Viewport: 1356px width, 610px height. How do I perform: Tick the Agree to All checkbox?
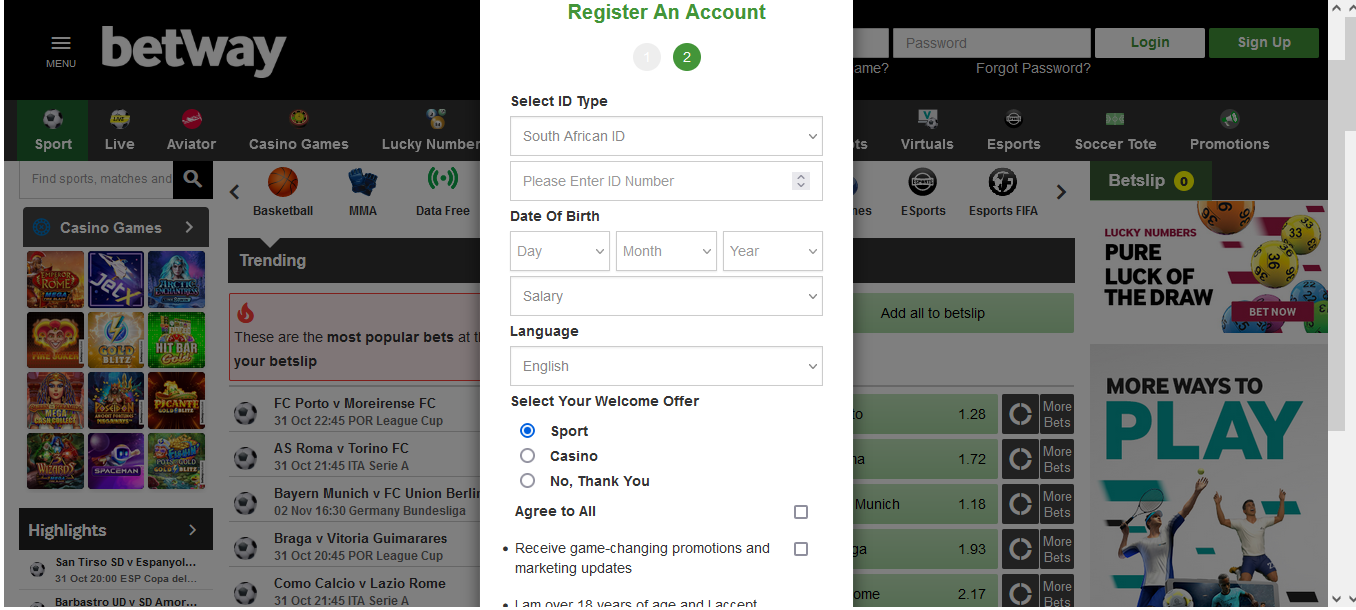800,511
